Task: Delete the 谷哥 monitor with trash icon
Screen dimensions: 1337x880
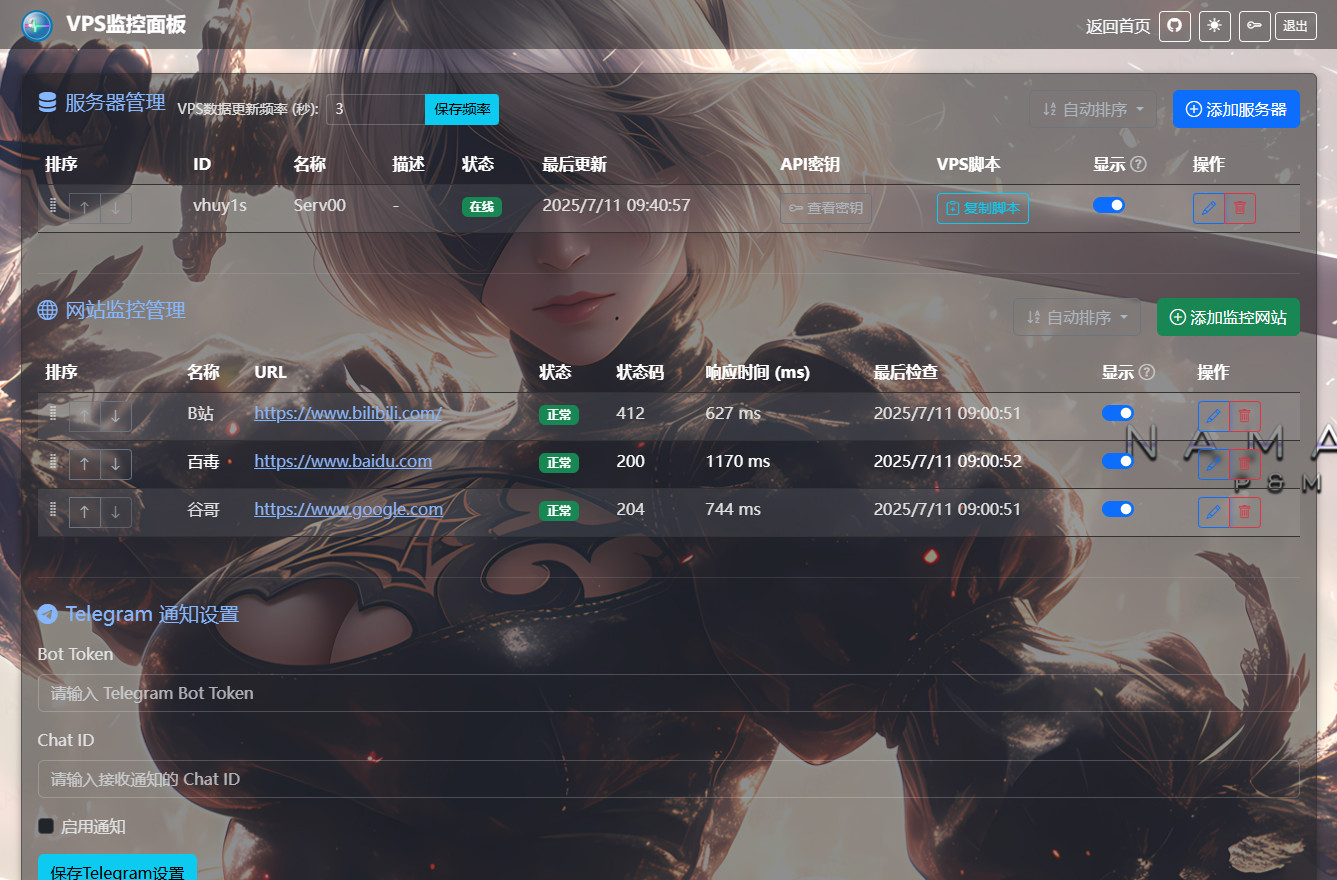Action: tap(1245, 512)
